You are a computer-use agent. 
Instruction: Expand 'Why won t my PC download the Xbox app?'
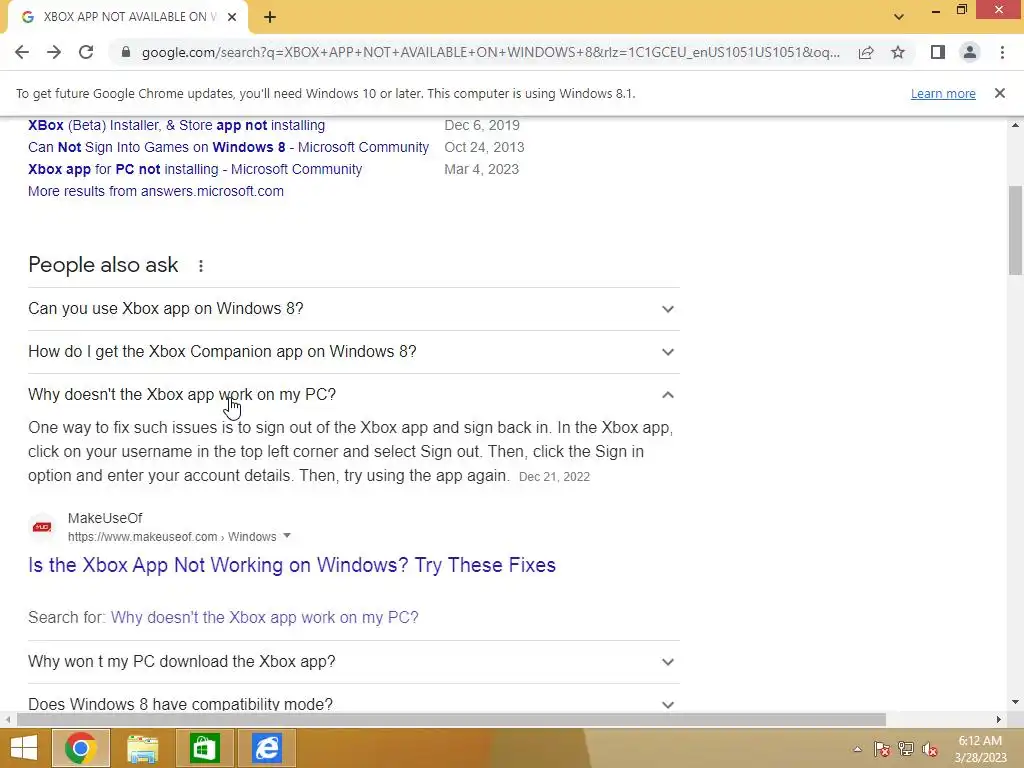click(x=353, y=662)
